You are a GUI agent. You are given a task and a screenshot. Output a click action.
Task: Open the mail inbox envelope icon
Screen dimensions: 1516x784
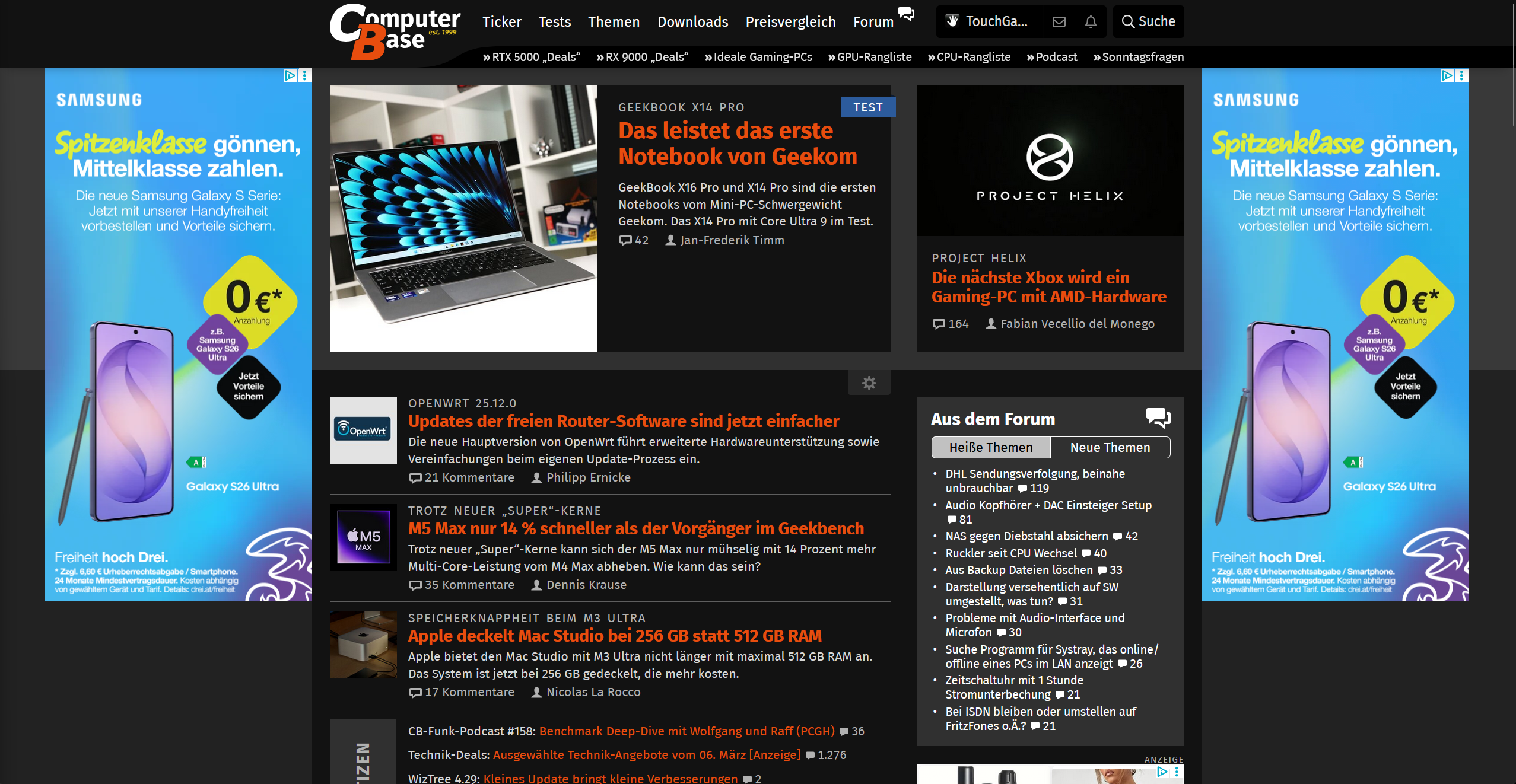[x=1059, y=22]
